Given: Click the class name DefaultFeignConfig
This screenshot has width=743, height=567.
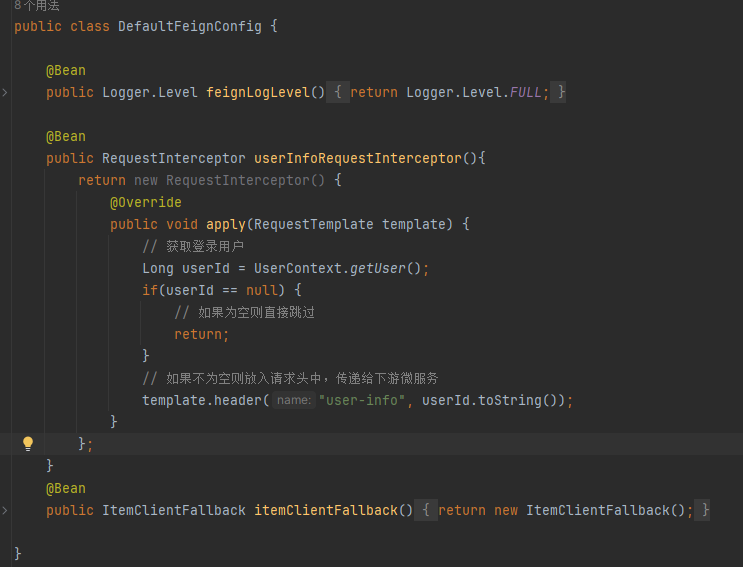Looking at the screenshot, I should tap(190, 27).
